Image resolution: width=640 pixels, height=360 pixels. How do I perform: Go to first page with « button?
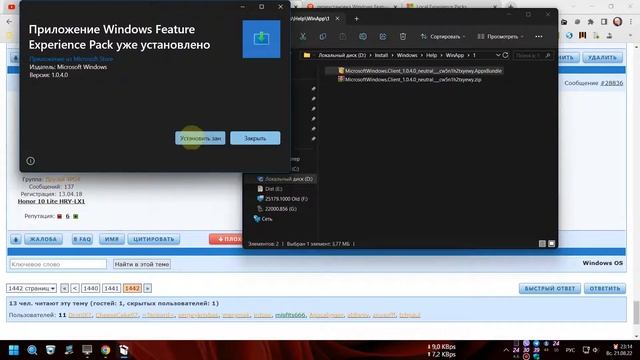tap(64, 288)
